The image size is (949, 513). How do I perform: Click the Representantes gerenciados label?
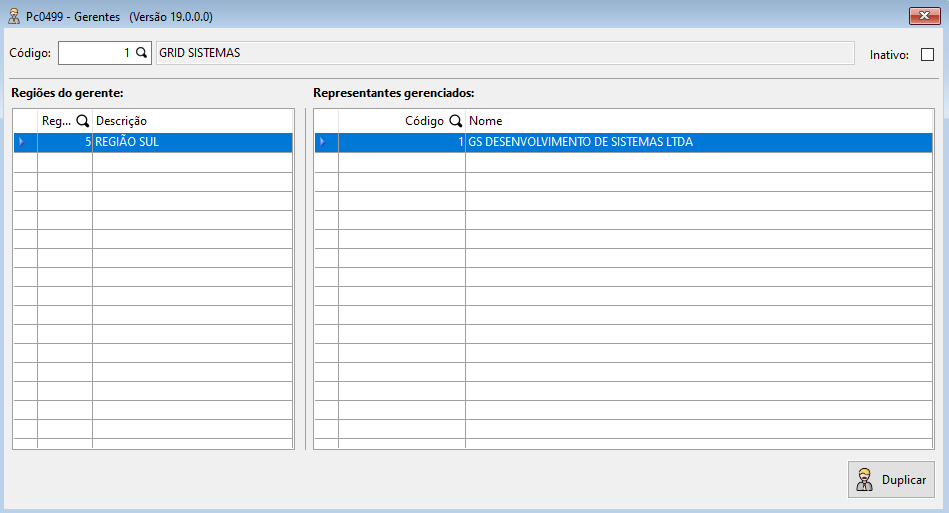(393, 93)
